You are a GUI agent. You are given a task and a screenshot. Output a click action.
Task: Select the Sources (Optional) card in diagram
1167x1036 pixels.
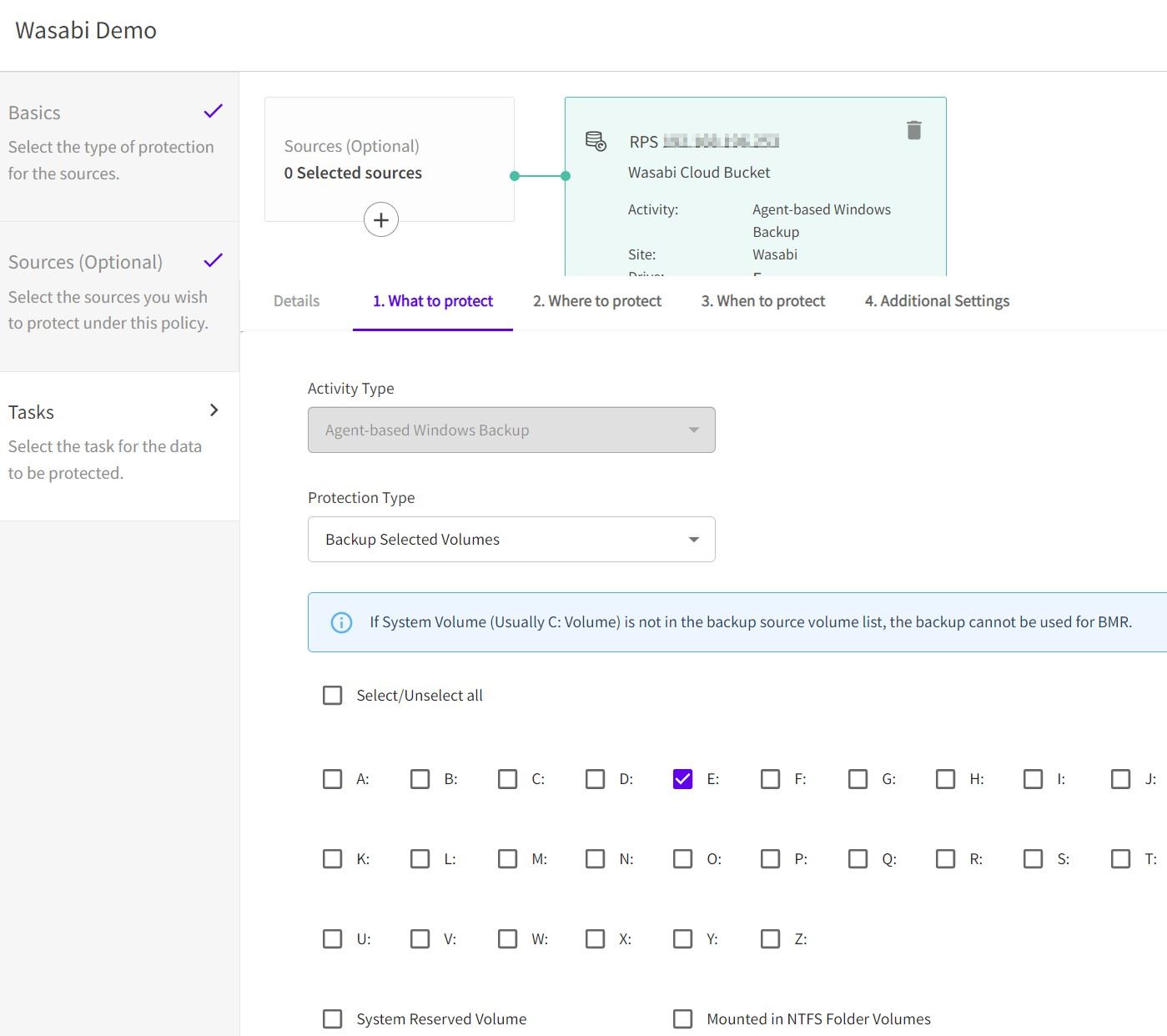[390, 159]
